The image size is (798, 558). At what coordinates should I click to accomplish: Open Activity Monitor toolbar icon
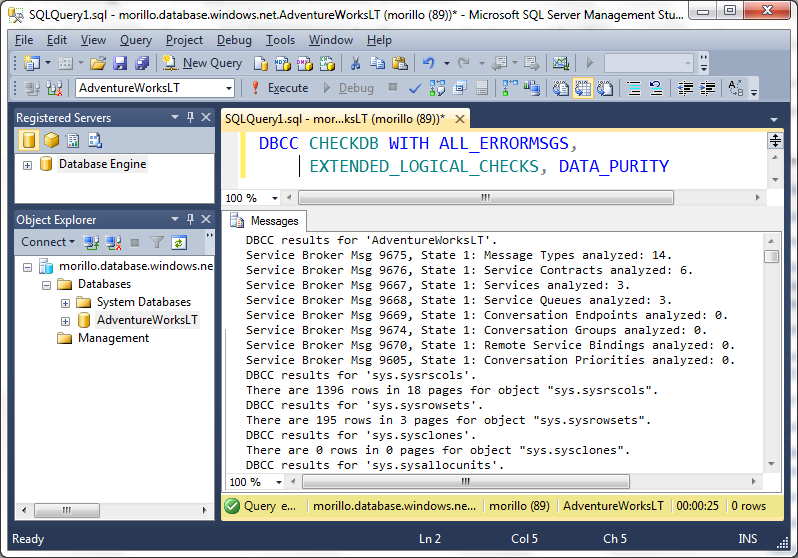tap(561, 63)
